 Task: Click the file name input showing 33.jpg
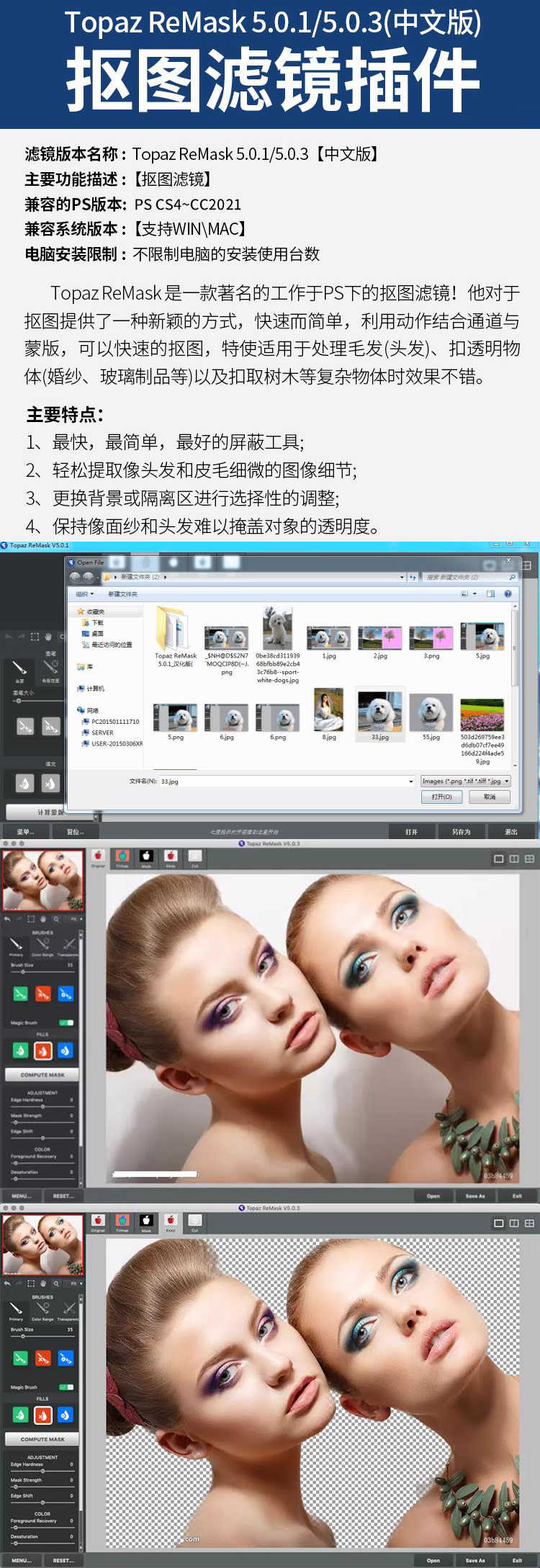(287, 781)
